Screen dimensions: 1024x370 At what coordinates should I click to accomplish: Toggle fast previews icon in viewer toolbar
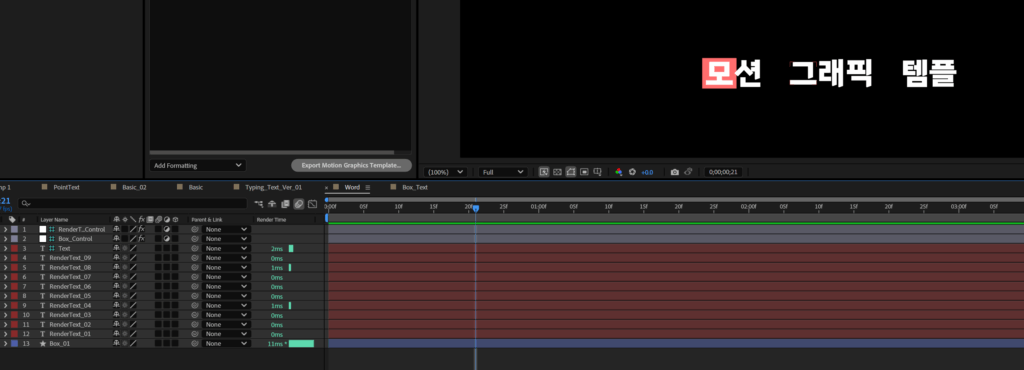coord(543,172)
